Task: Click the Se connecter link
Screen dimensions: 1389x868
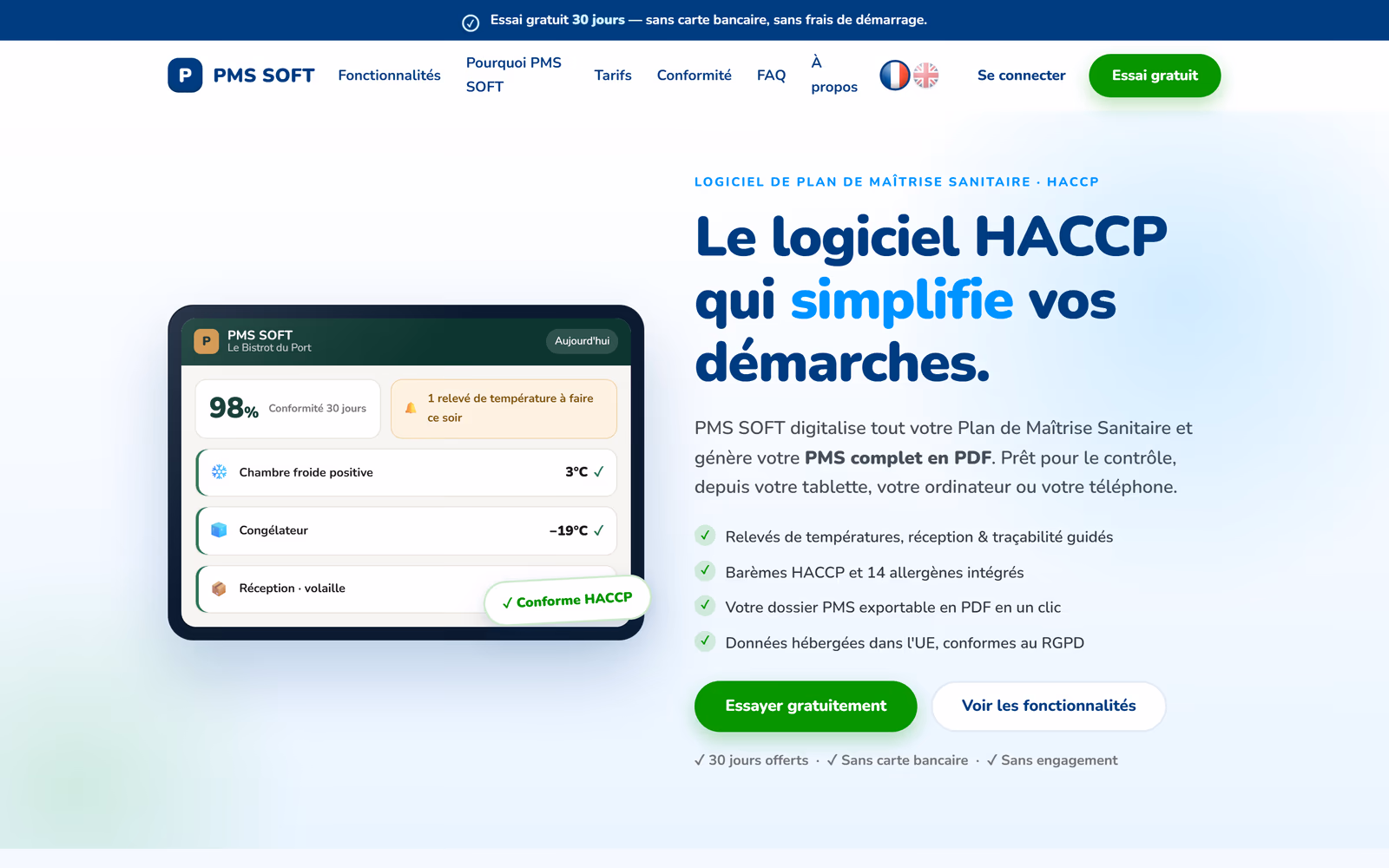Action: click(x=1021, y=76)
